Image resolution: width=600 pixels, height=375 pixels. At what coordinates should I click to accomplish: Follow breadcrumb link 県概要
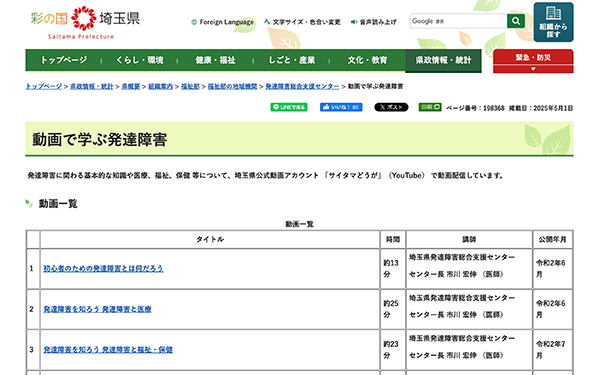(x=131, y=86)
